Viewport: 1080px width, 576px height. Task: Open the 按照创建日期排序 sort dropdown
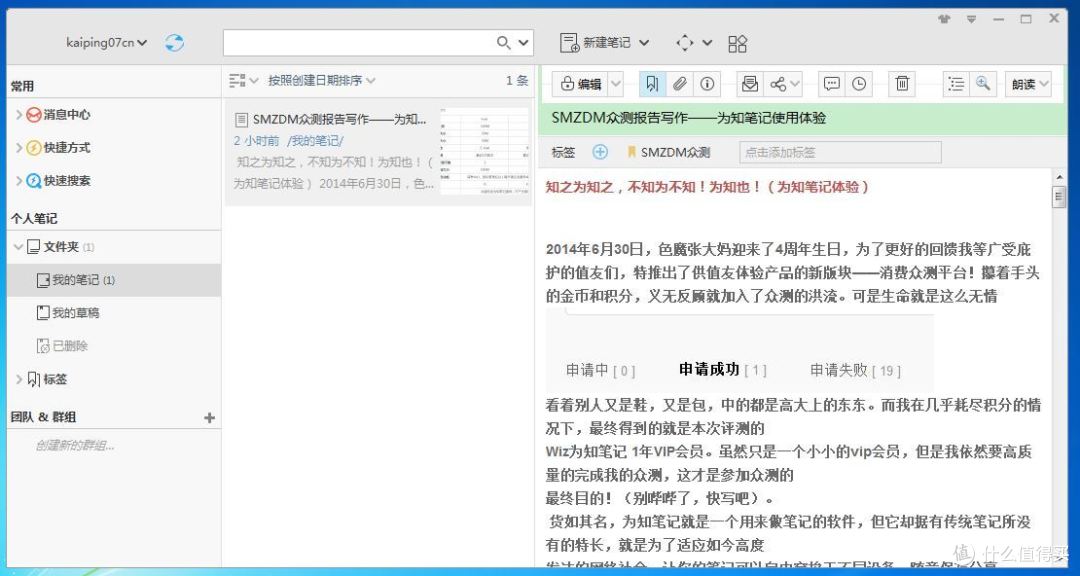pos(322,81)
